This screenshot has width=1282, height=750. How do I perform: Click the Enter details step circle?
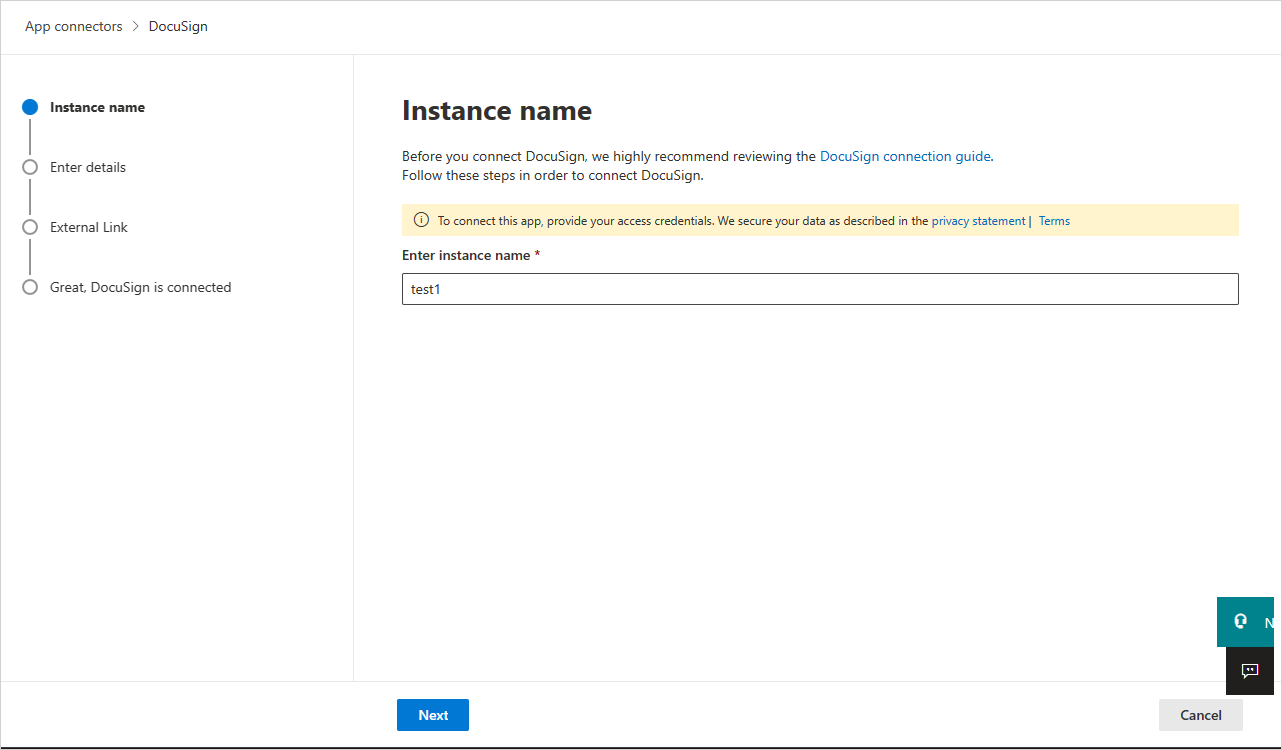pyautogui.click(x=30, y=167)
